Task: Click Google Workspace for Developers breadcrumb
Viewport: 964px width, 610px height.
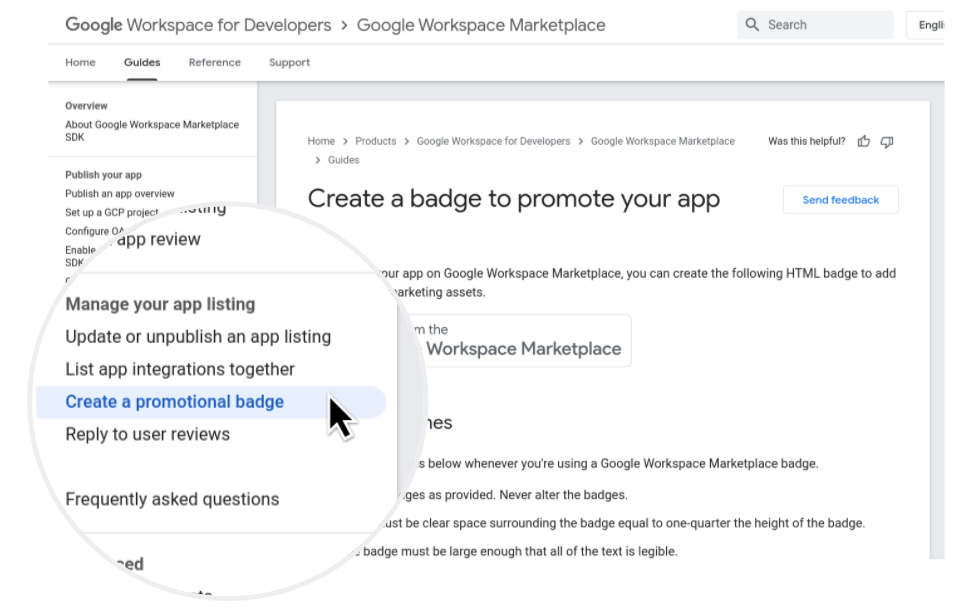Action: 493,141
